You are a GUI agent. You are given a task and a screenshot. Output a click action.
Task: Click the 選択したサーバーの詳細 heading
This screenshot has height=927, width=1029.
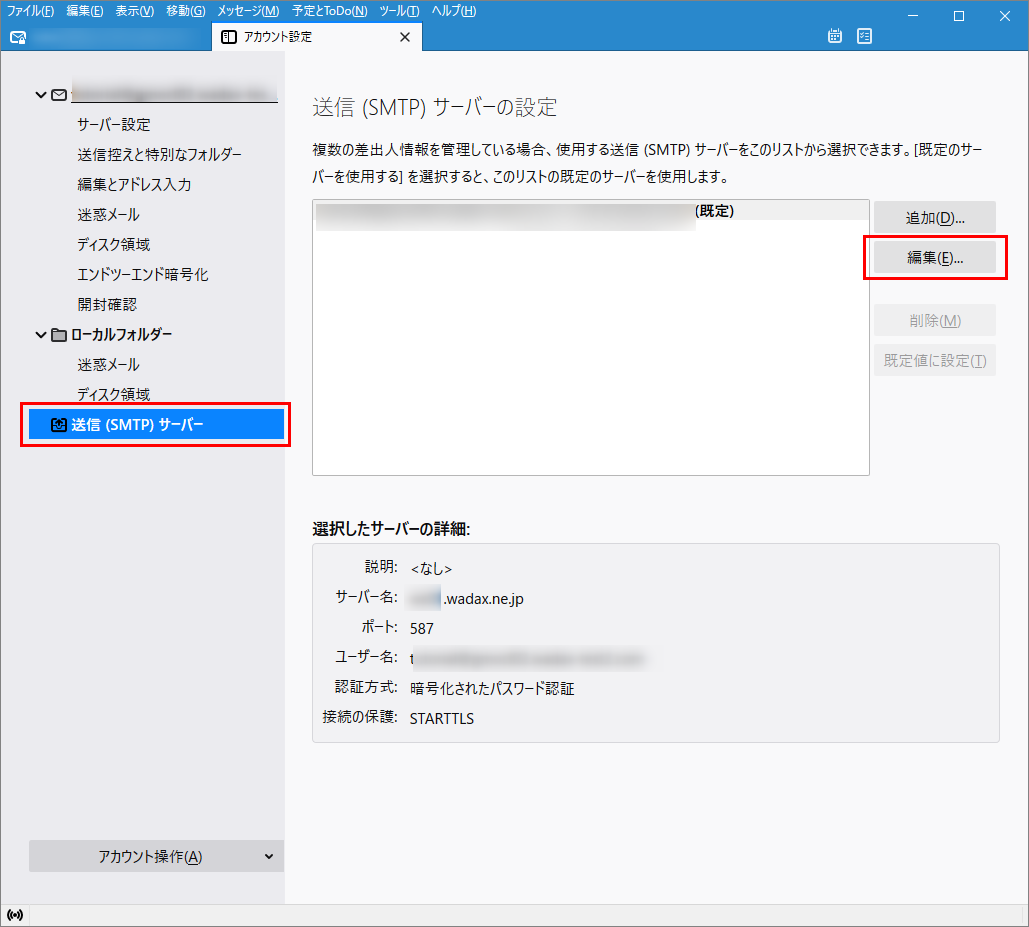click(x=391, y=529)
